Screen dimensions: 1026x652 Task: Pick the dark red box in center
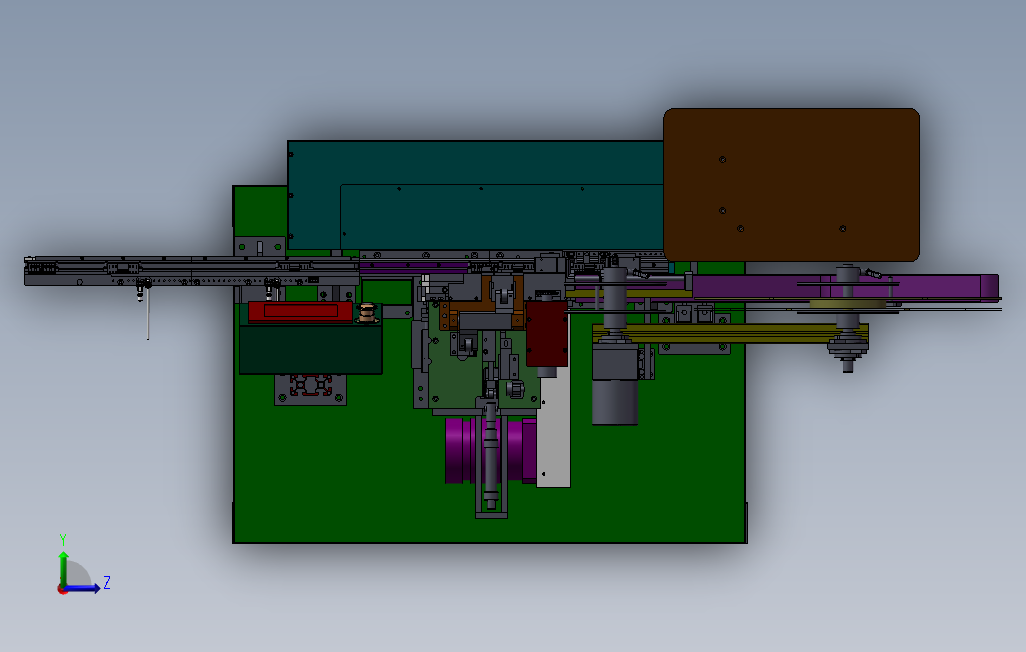[546, 334]
